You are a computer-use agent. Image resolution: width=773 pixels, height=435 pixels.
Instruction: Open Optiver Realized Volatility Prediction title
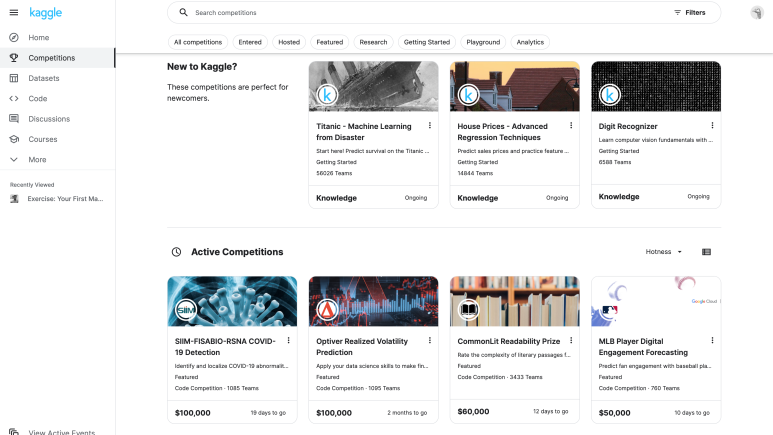click(x=362, y=347)
